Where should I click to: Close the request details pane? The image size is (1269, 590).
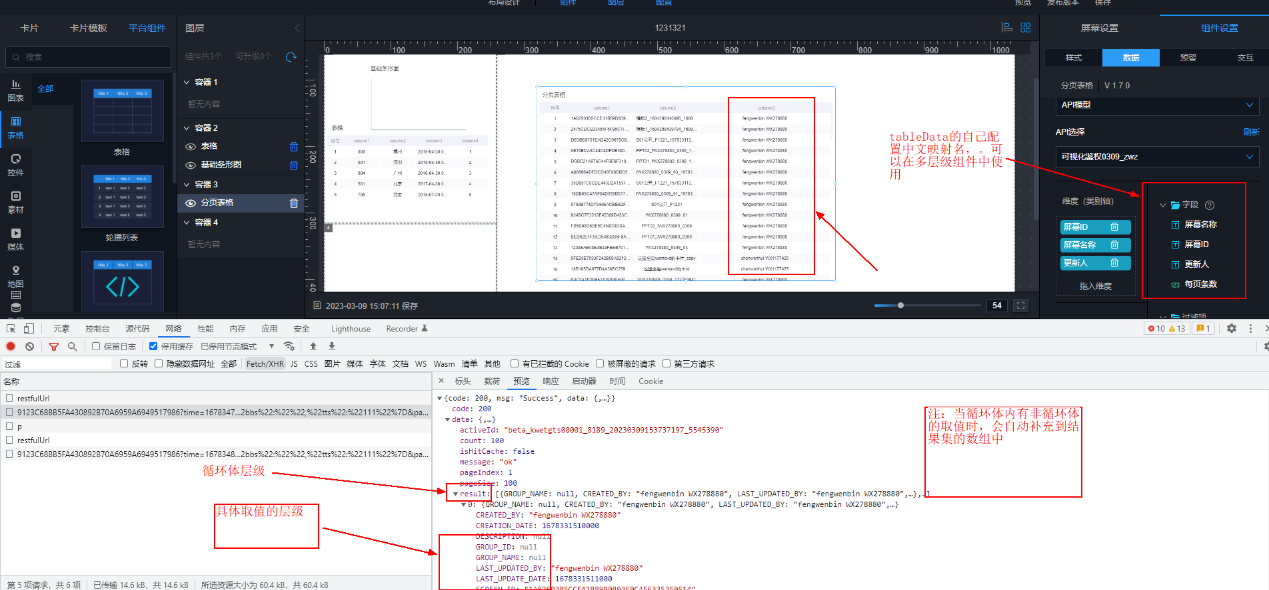pyautogui.click(x=441, y=381)
